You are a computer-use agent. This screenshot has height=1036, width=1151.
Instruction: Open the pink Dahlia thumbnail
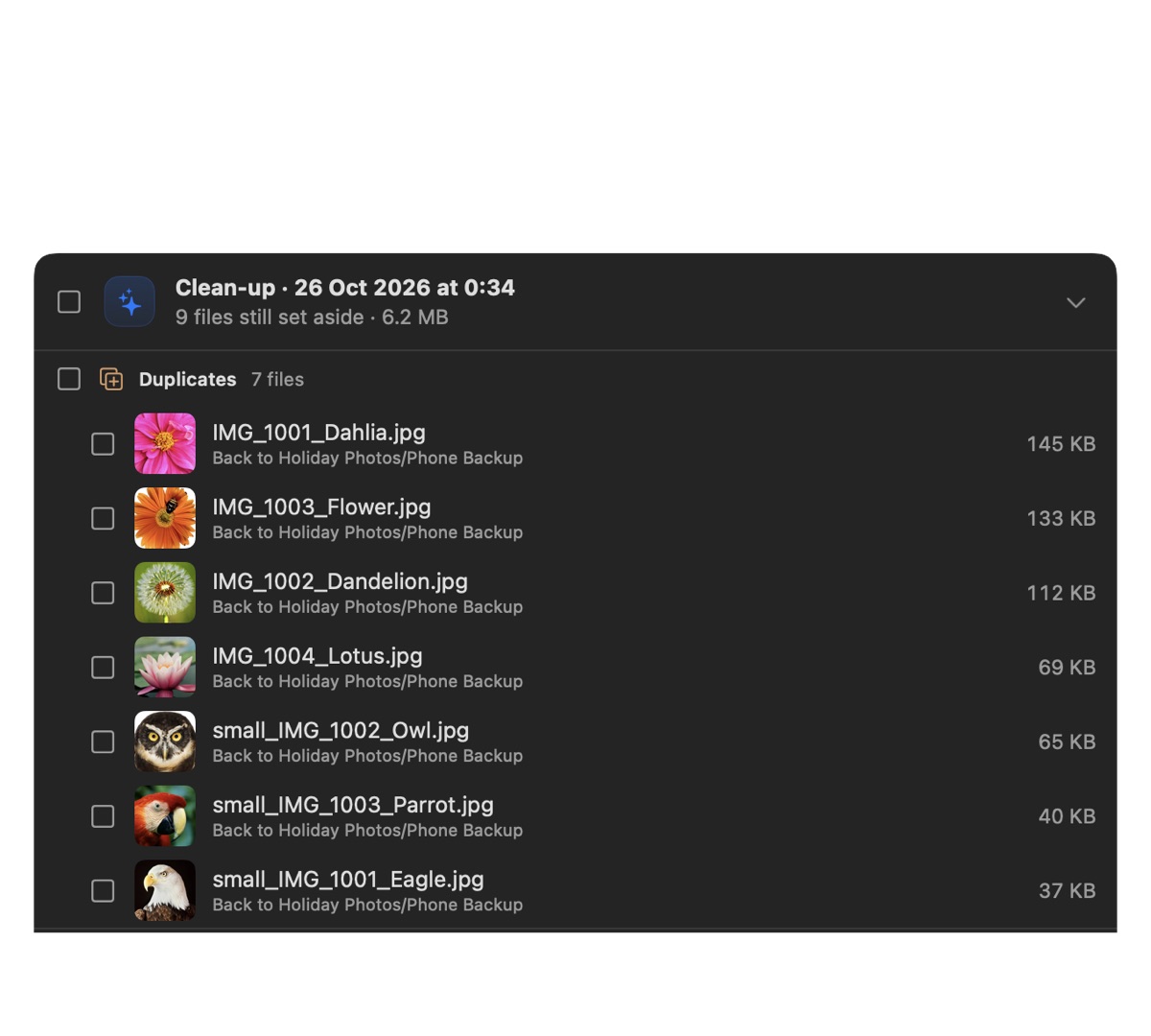[x=165, y=444]
